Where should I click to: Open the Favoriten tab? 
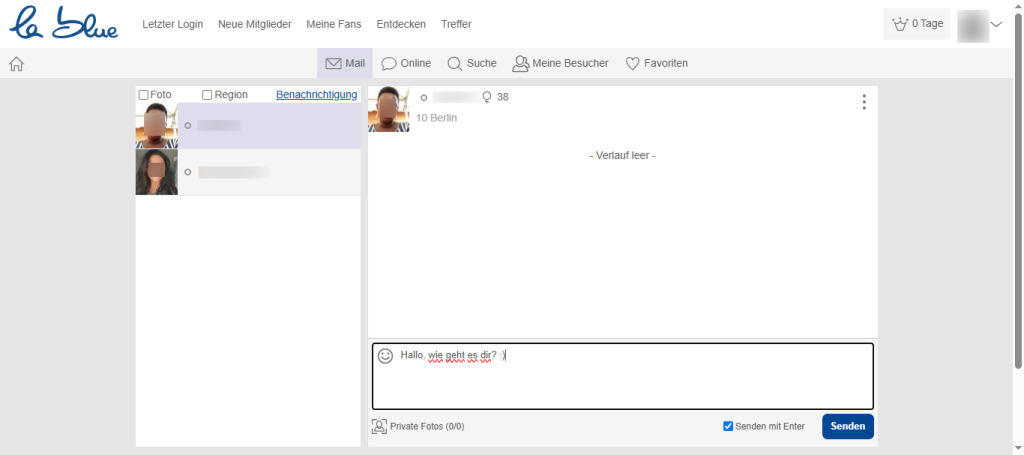coord(656,63)
